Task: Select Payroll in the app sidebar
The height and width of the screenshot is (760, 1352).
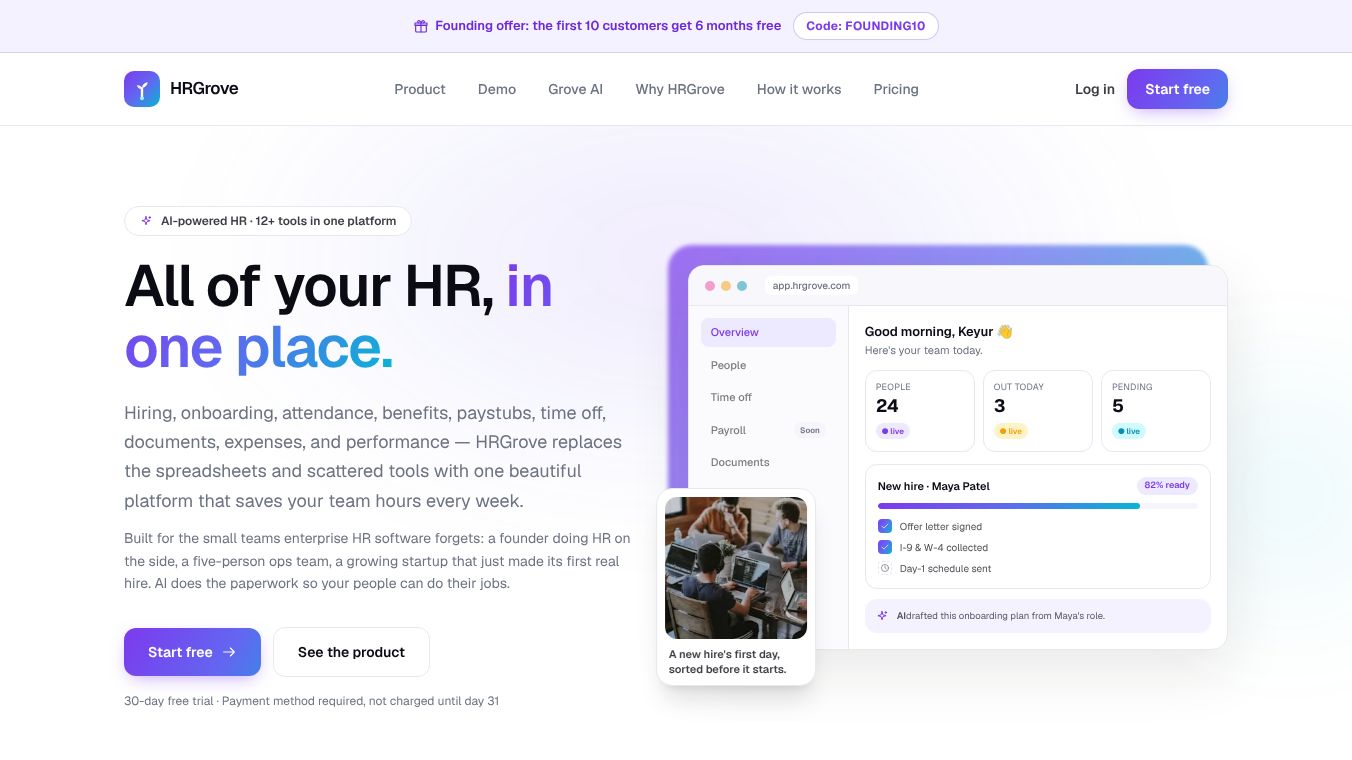Action: [x=768, y=430]
